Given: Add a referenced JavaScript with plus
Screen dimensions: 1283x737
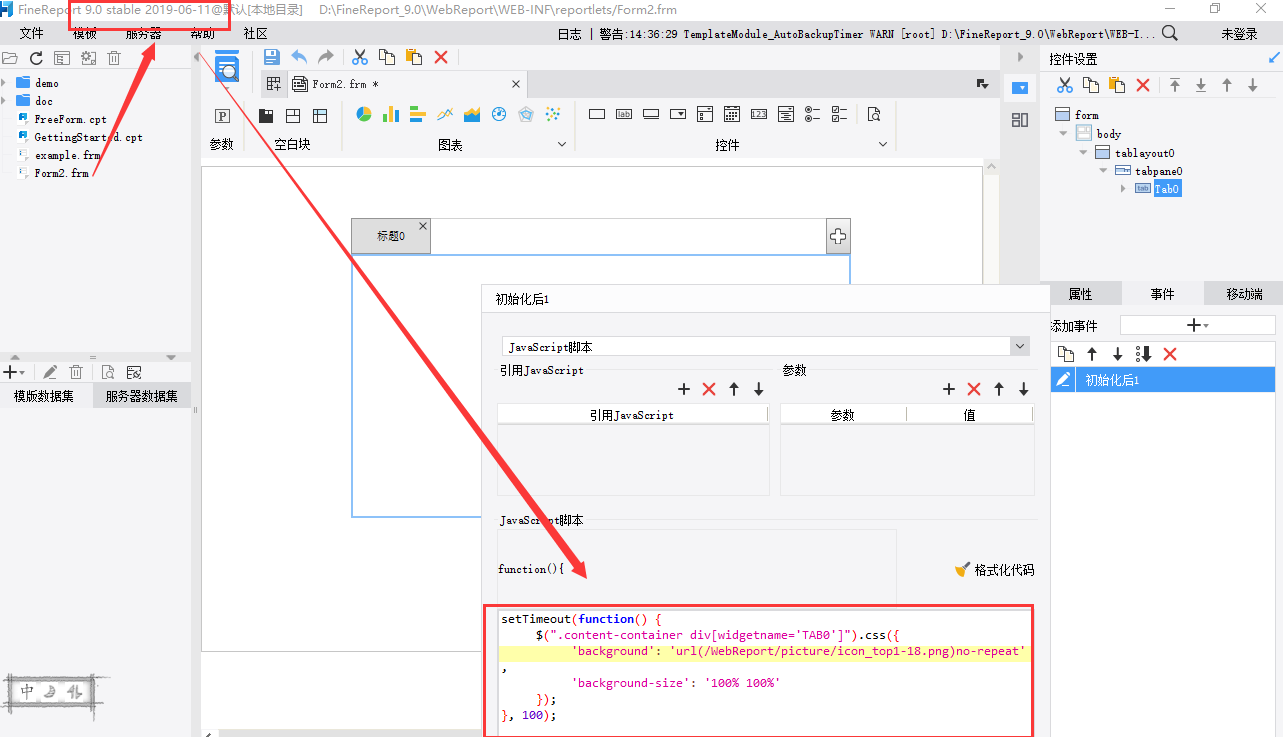Looking at the screenshot, I should [x=684, y=389].
